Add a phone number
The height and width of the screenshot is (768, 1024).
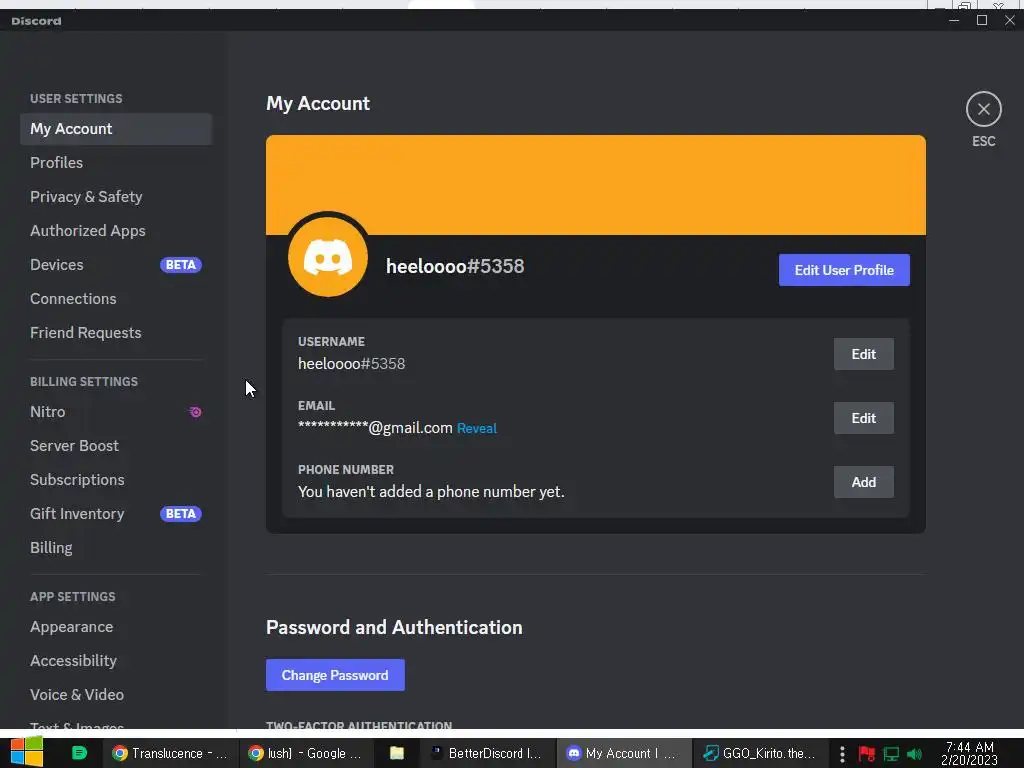pyautogui.click(x=863, y=482)
